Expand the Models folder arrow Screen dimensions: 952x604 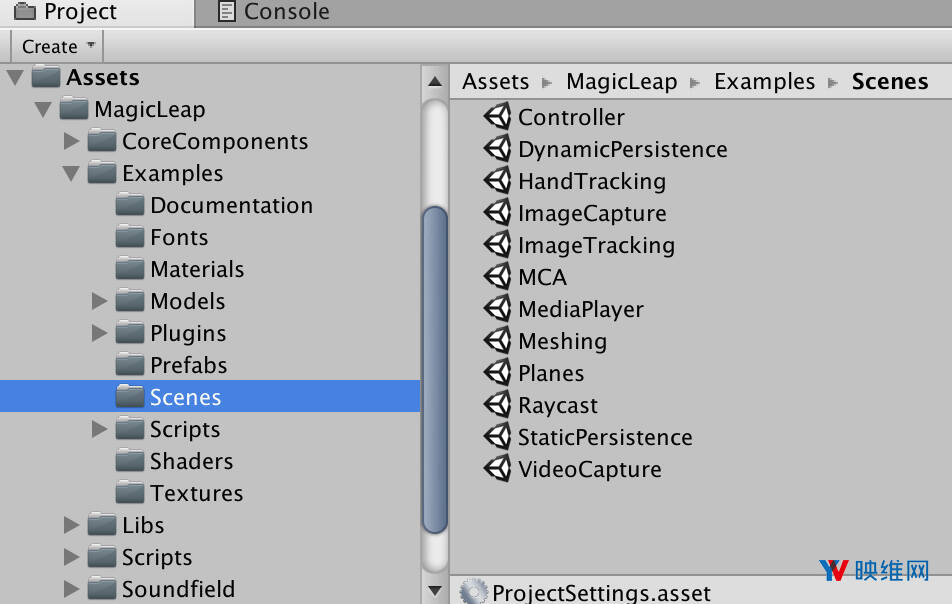[99, 301]
